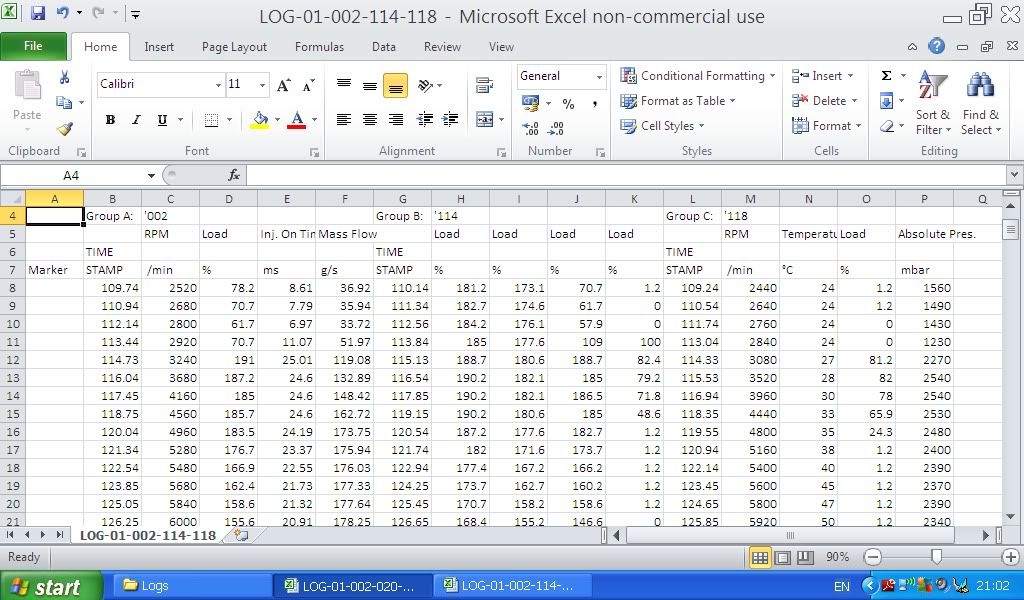Click the Sort & Filter button
The width and height of the screenshot is (1024, 600).
click(x=933, y=102)
